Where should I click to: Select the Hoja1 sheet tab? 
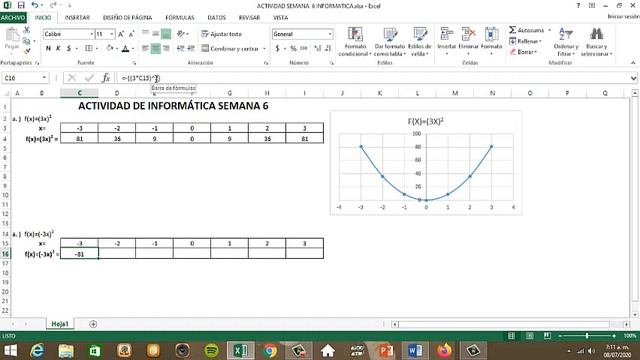60,324
